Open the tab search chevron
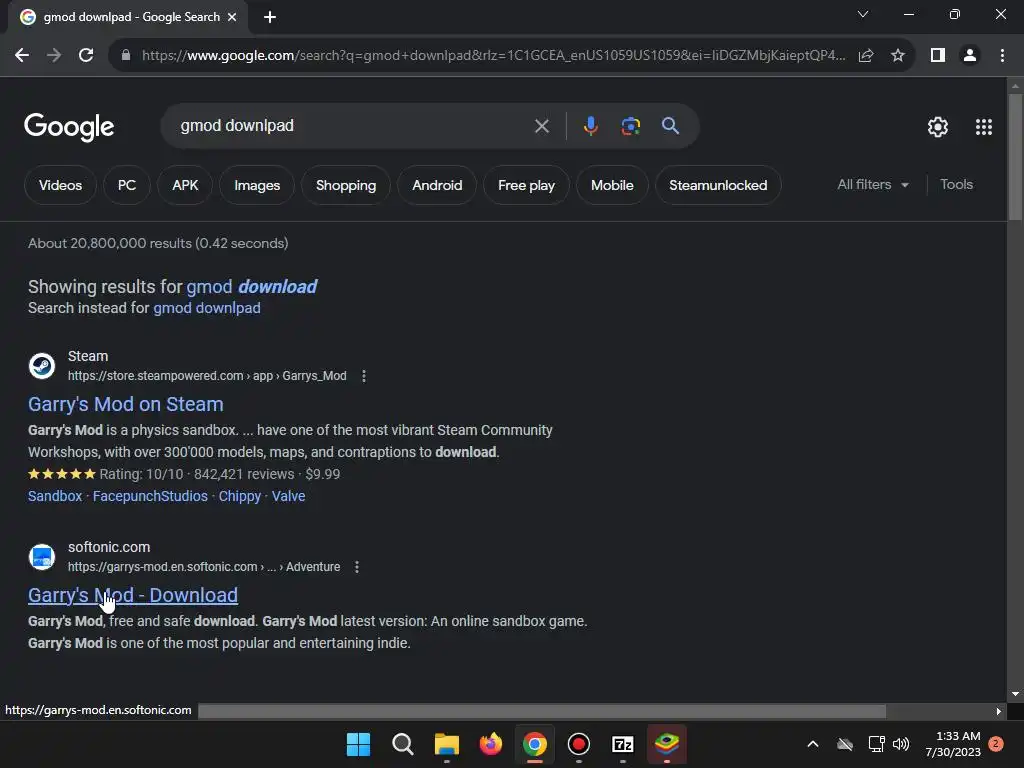The image size is (1024, 768). tap(863, 14)
